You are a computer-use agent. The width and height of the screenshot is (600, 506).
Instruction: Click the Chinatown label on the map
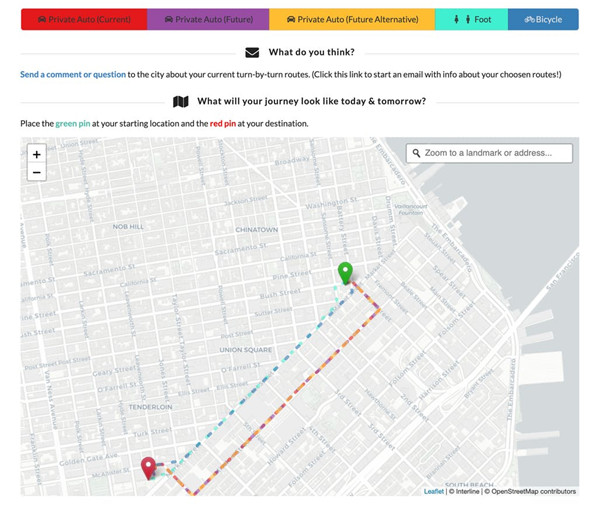pos(257,229)
